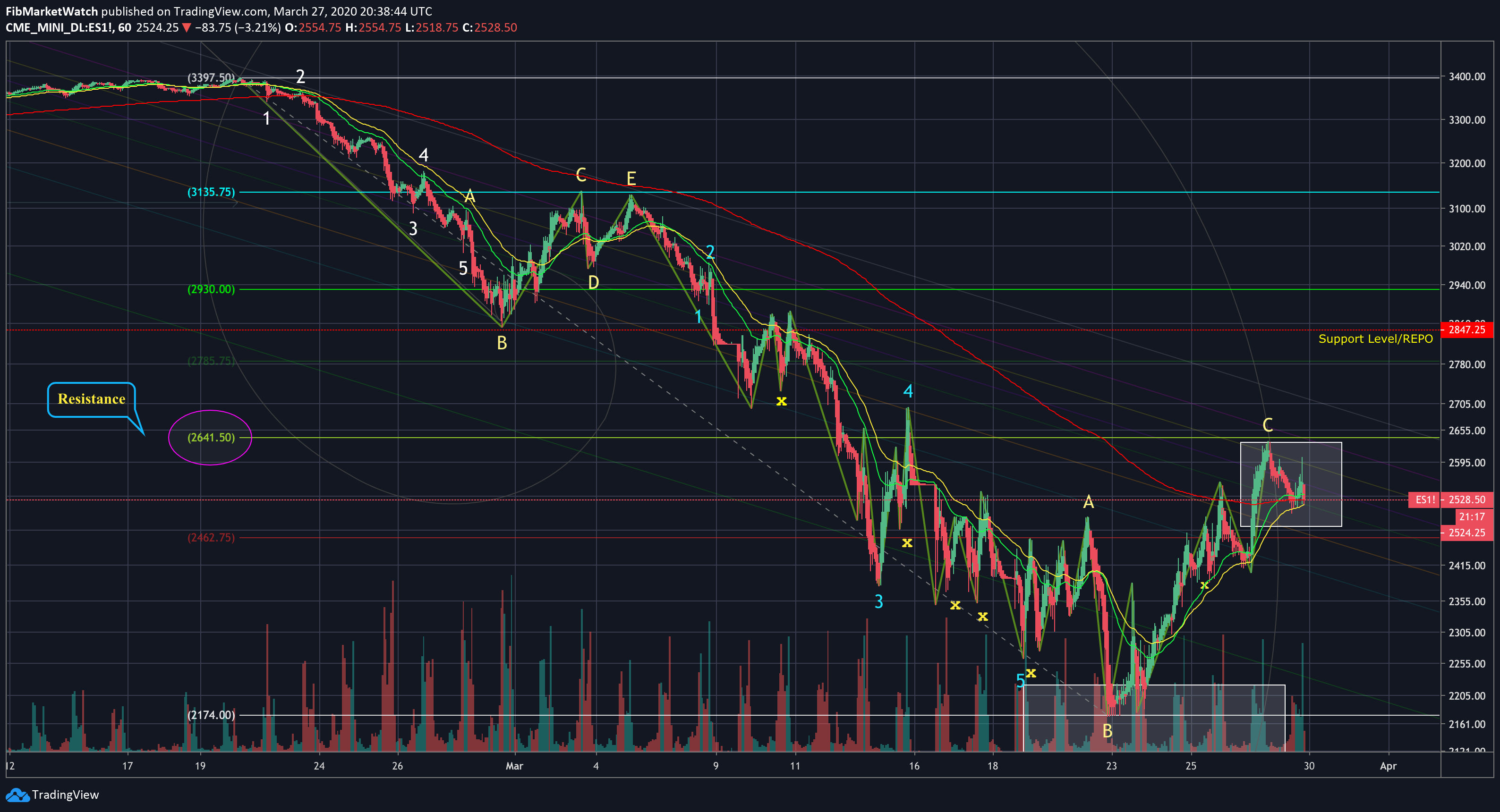Select the (2174.00) level label
The height and width of the screenshot is (812, 1500).
pyautogui.click(x=211, y=715)
